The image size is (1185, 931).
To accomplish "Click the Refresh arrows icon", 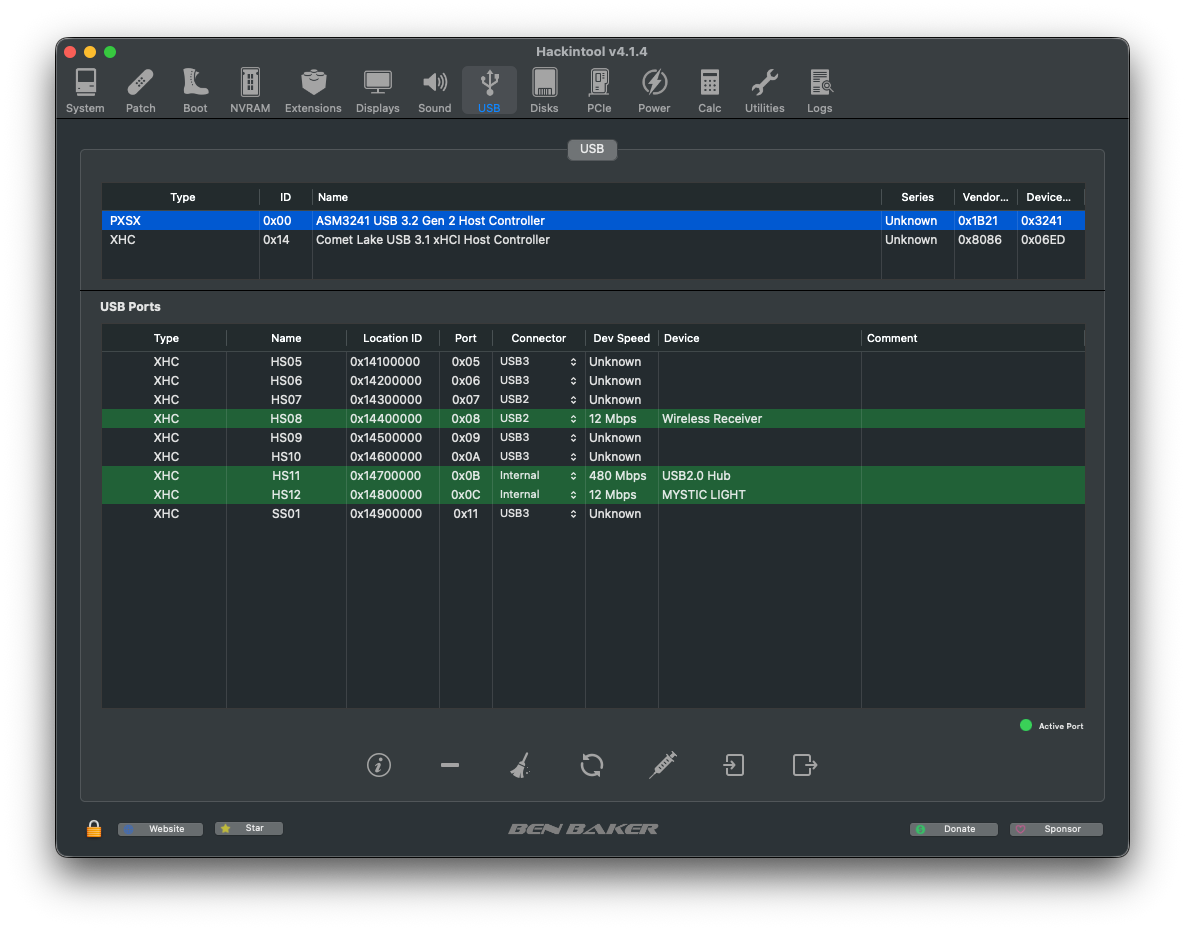I will click(592, 765).
